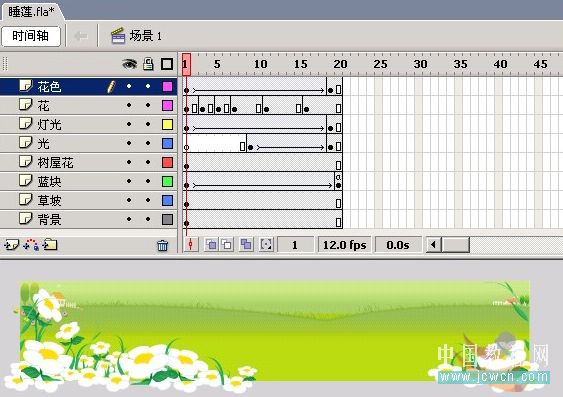
Task: Click the 12.0 fps frame rate field
Action: point(344,245)
